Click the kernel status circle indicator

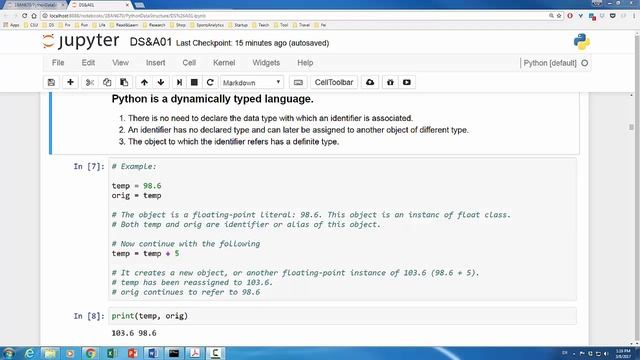click(584, 63)
